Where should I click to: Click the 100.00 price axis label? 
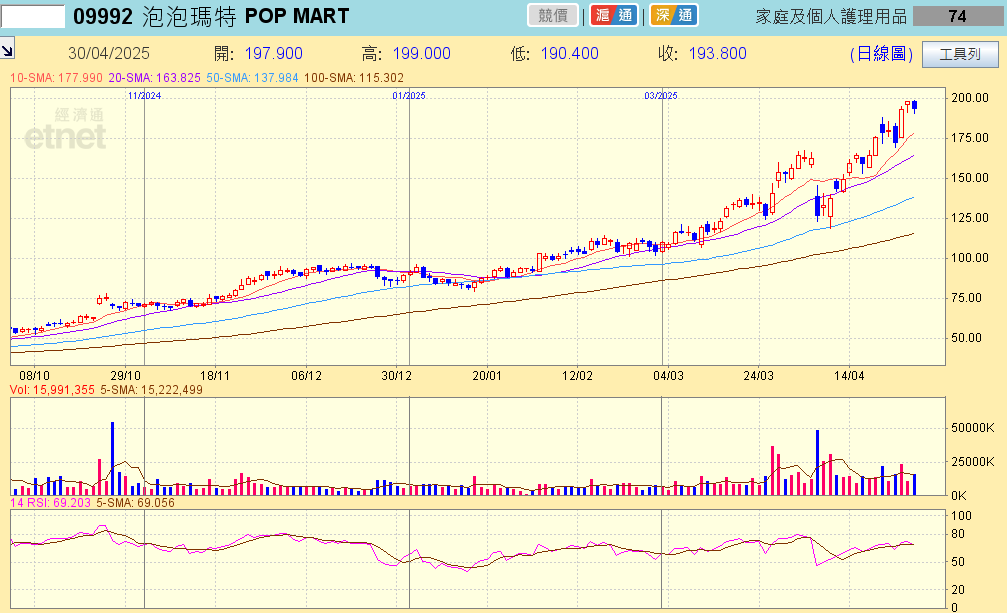pos(970,257)
